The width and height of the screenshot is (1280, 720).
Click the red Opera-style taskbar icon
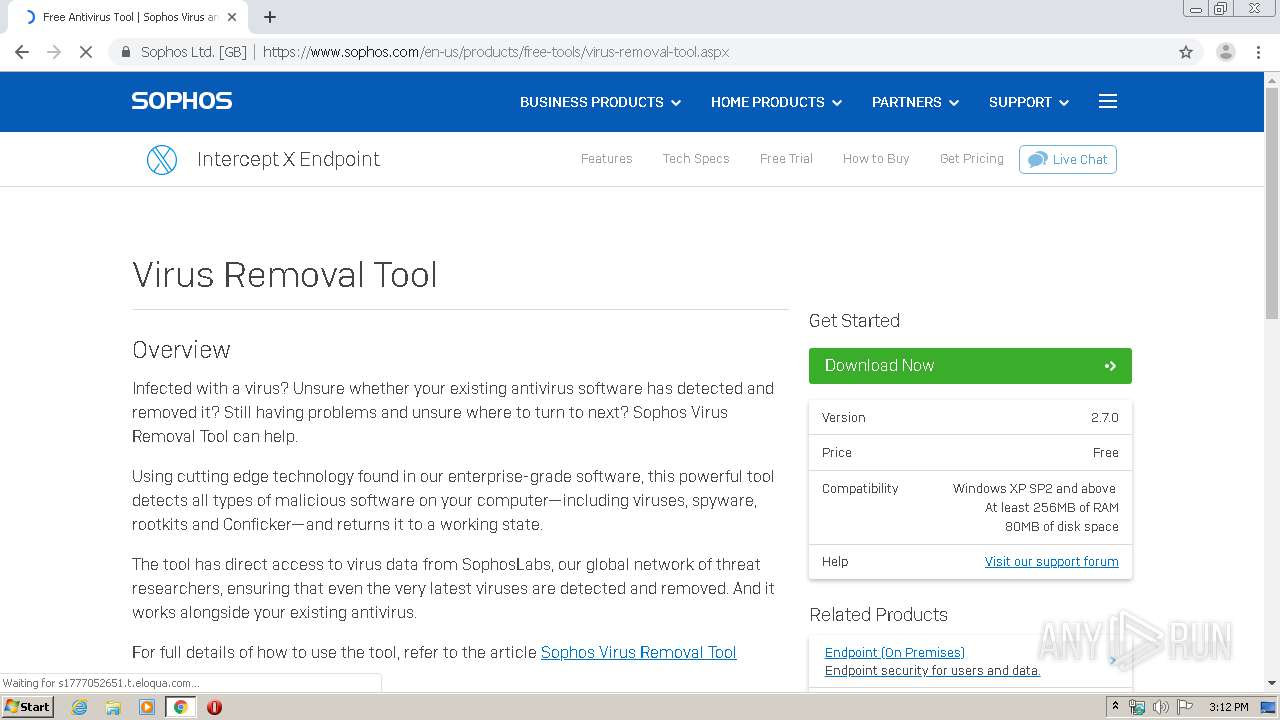(214, 707)
